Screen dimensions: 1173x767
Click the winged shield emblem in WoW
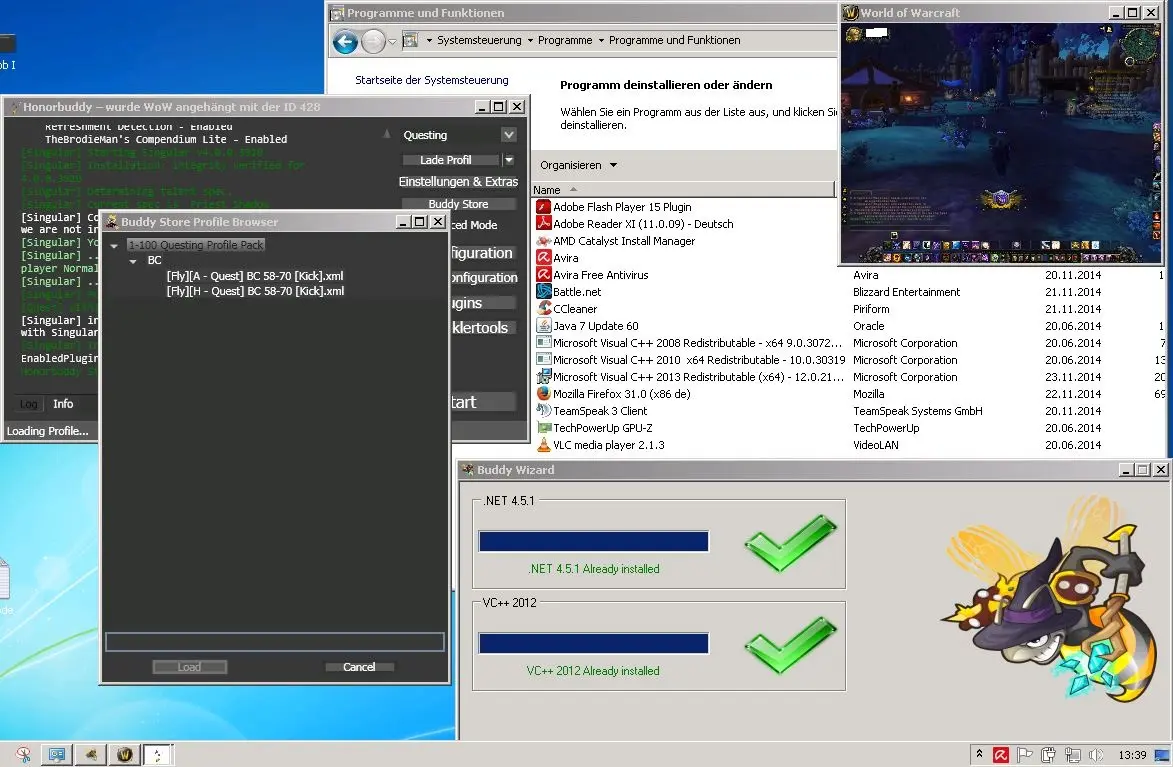1002,199
